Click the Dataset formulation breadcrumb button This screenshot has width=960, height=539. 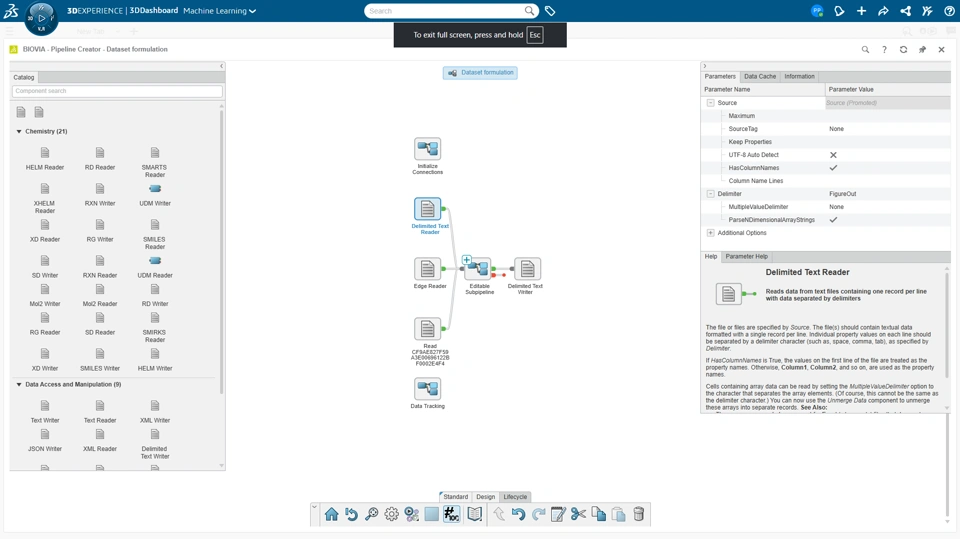pyautogui.click(x=481, y=73)
